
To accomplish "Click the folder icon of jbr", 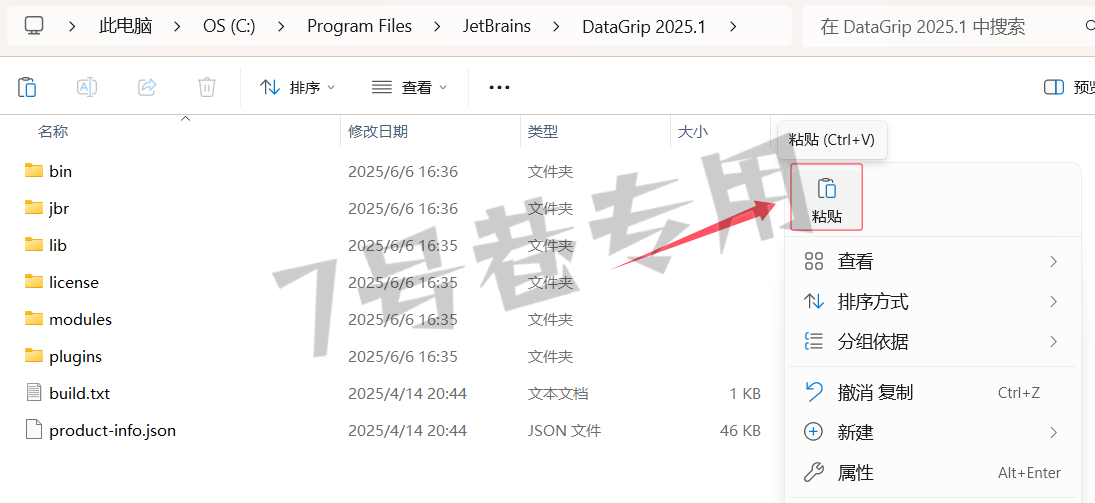I will point(34,207).
